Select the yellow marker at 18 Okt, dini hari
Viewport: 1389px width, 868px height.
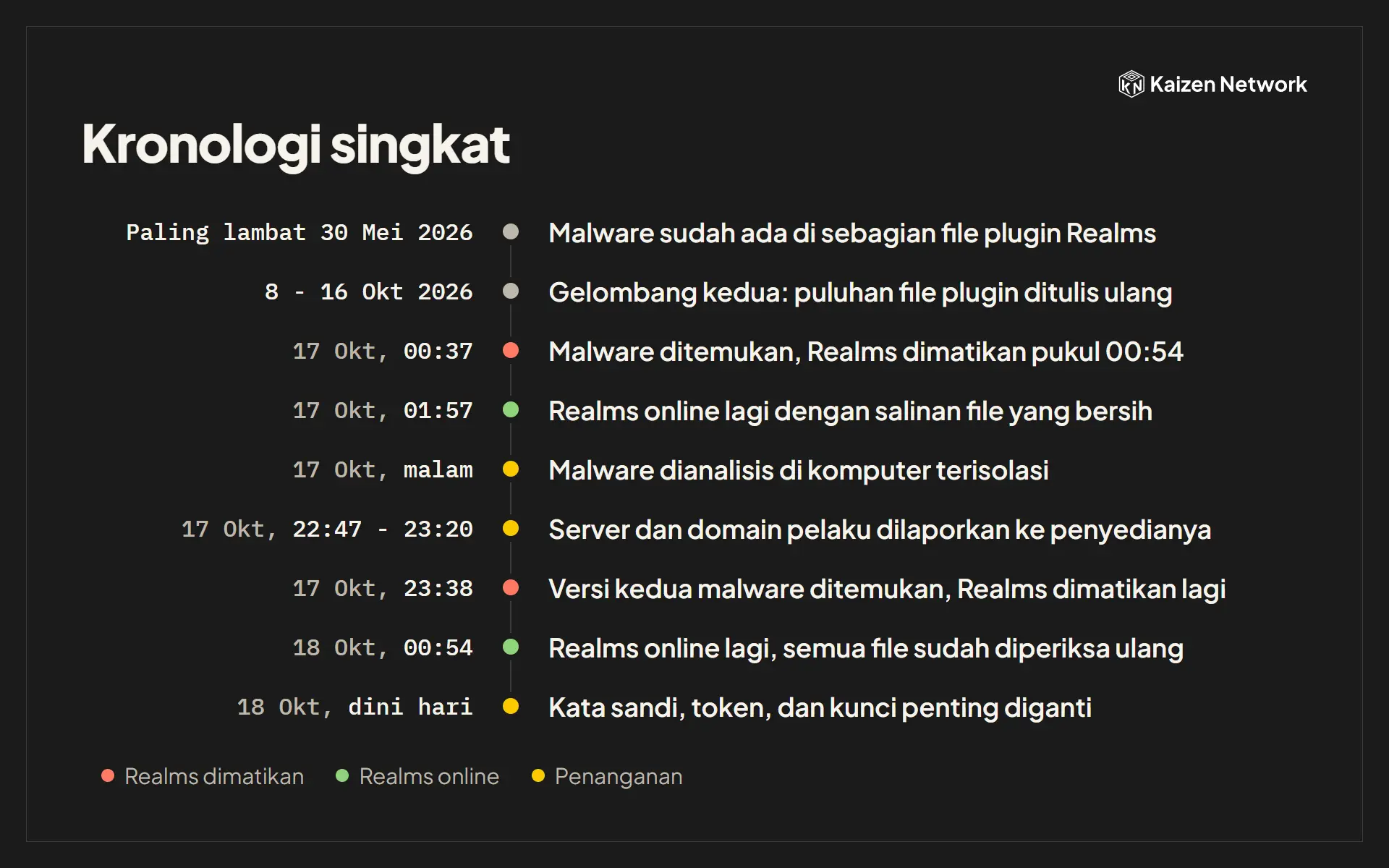pyautogui.click(x=511, y=706)
